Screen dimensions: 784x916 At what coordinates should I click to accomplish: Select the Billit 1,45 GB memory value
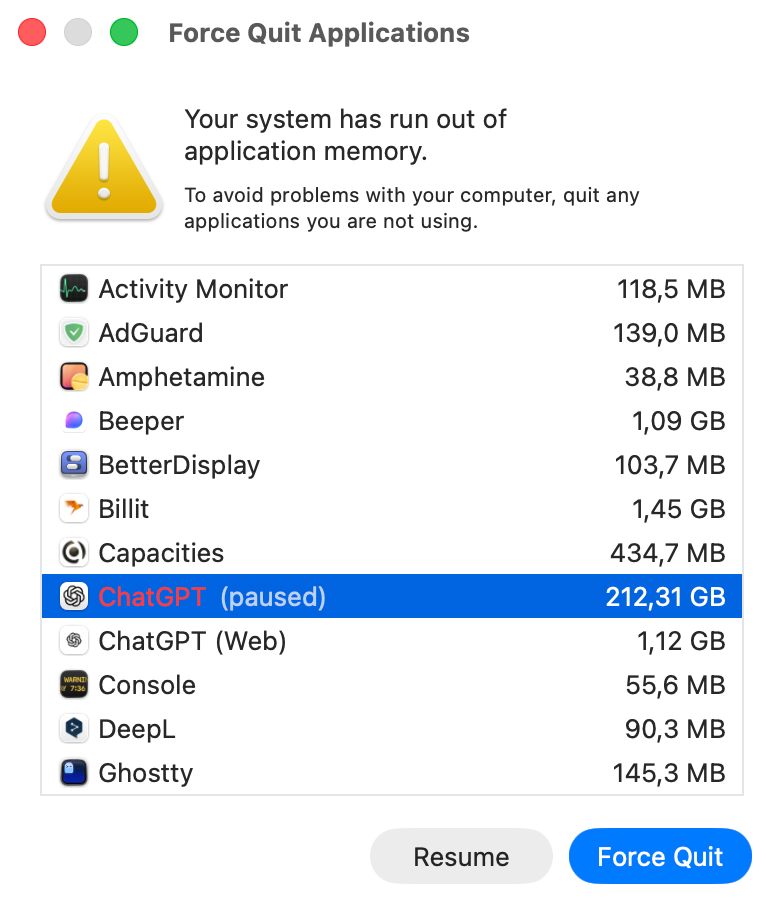[678, 510]
